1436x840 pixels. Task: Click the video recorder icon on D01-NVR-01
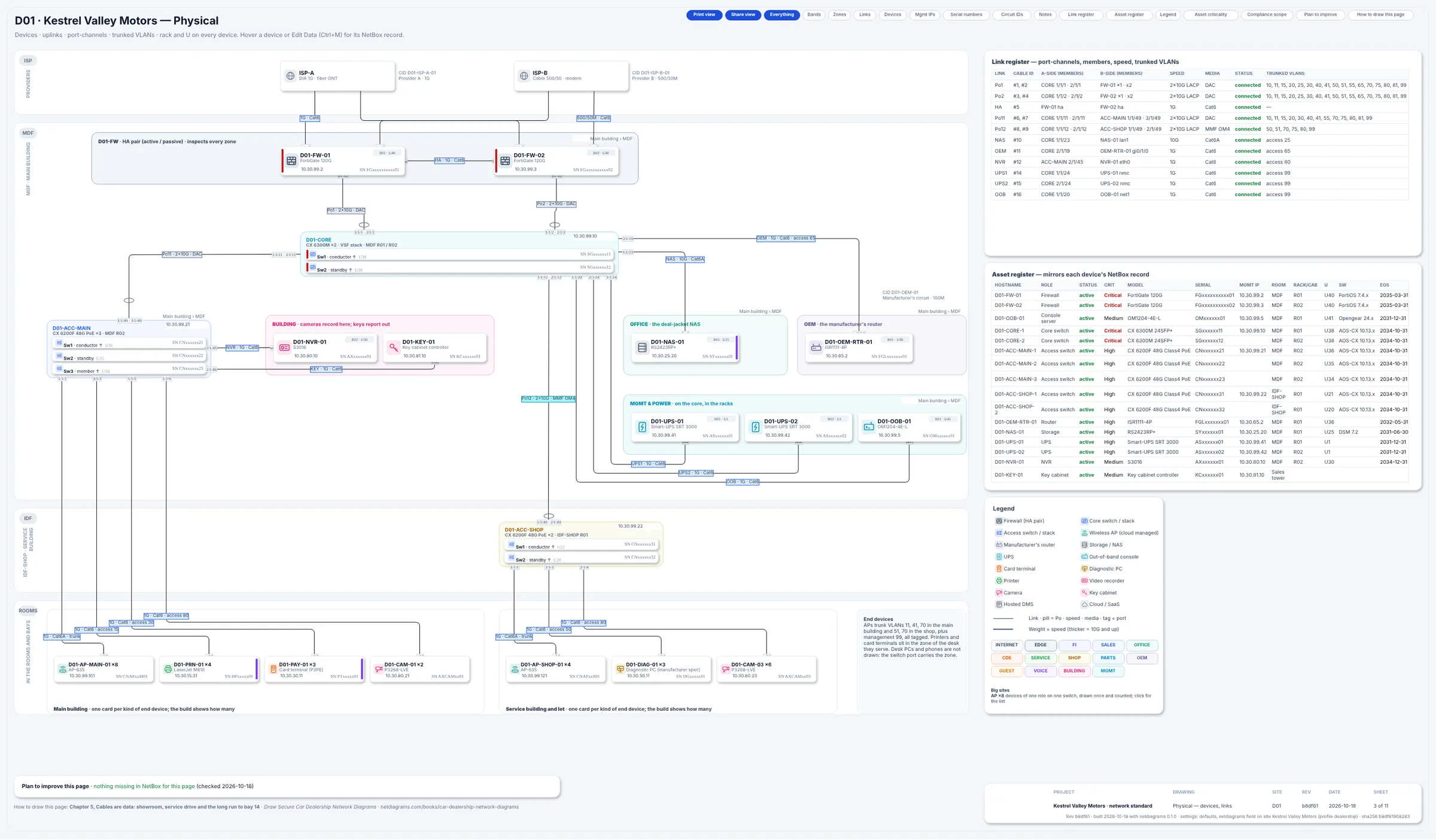click(284, 348)
